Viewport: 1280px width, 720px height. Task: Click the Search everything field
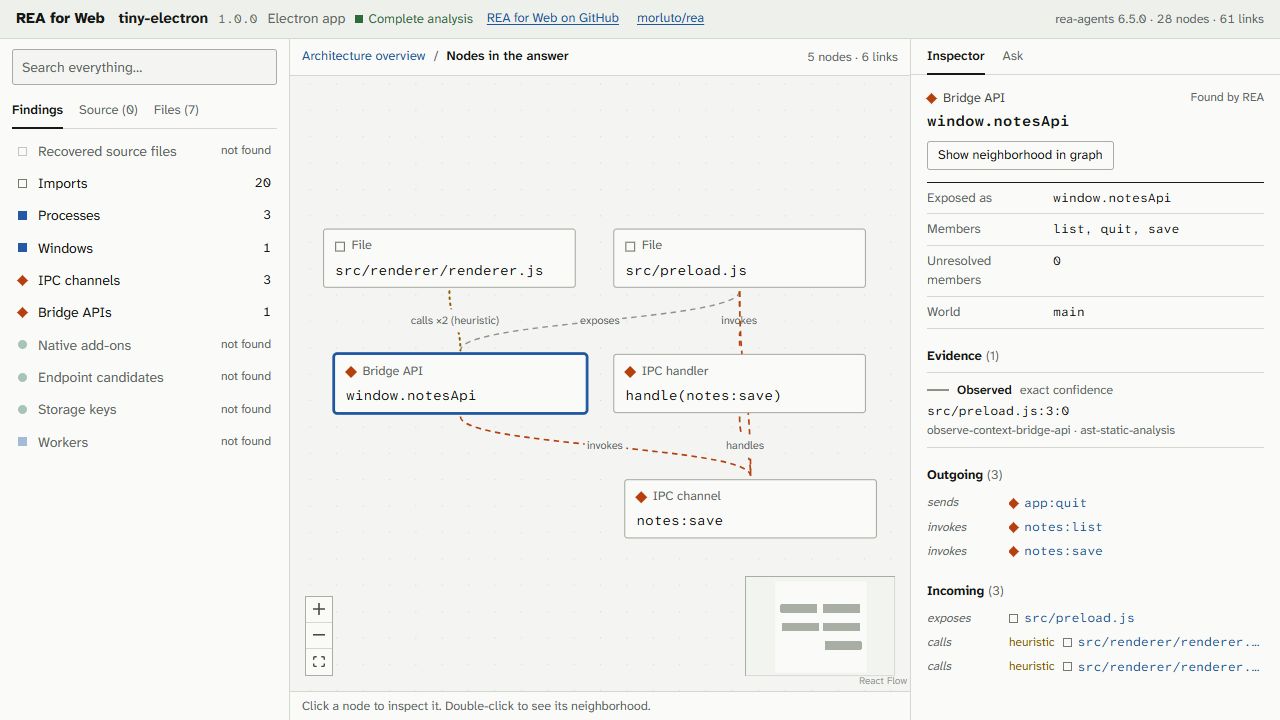tap(144, 67)
